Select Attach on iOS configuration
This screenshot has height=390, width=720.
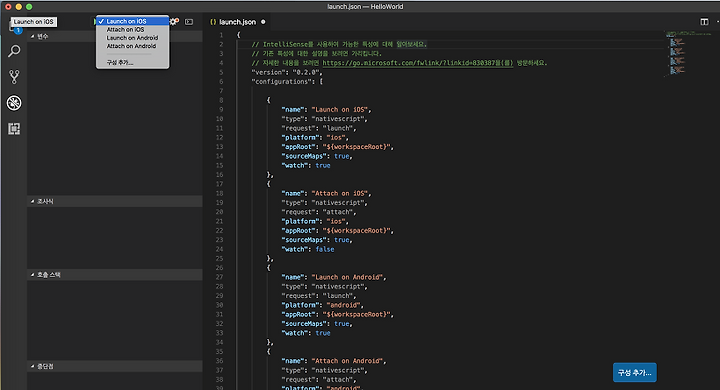[132, 29]
